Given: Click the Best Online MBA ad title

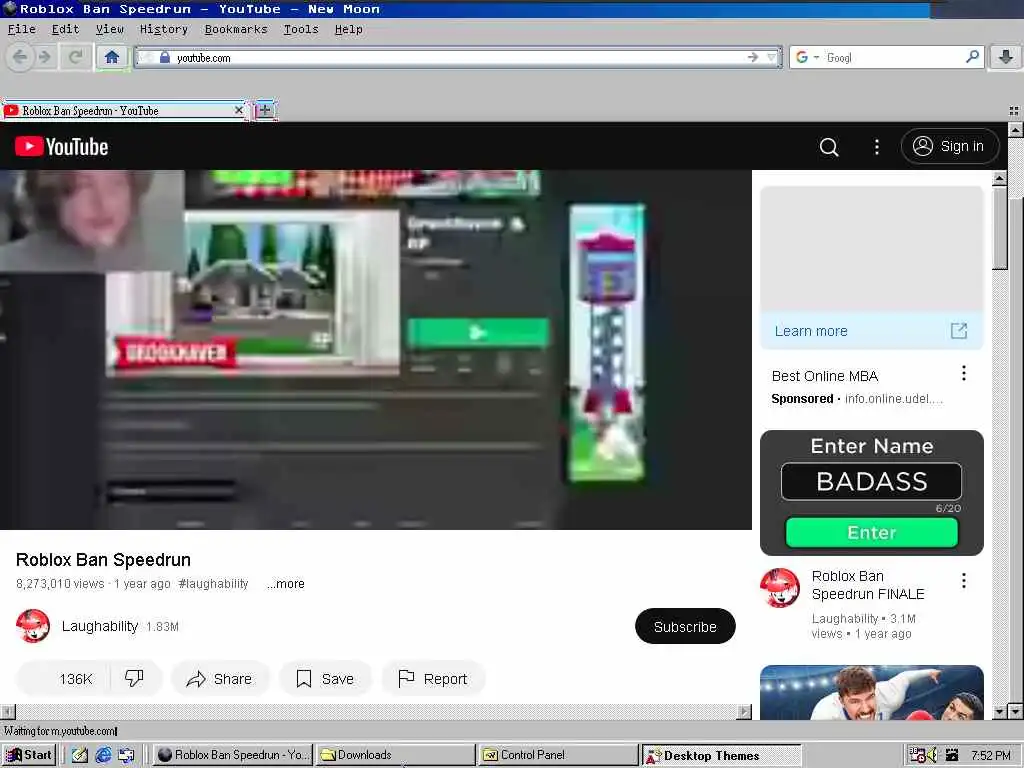Looking at the screenshot, I should point(825,376).
